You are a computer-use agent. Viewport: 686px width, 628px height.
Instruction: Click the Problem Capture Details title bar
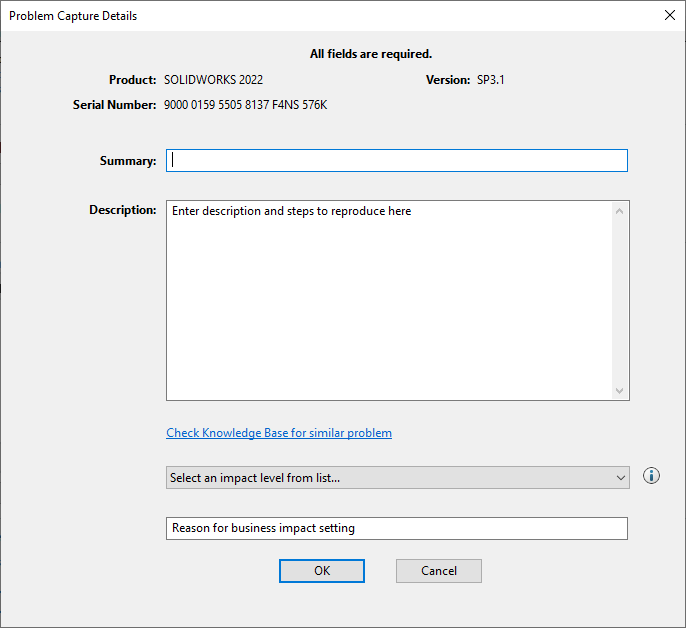(x=300, y=15)
